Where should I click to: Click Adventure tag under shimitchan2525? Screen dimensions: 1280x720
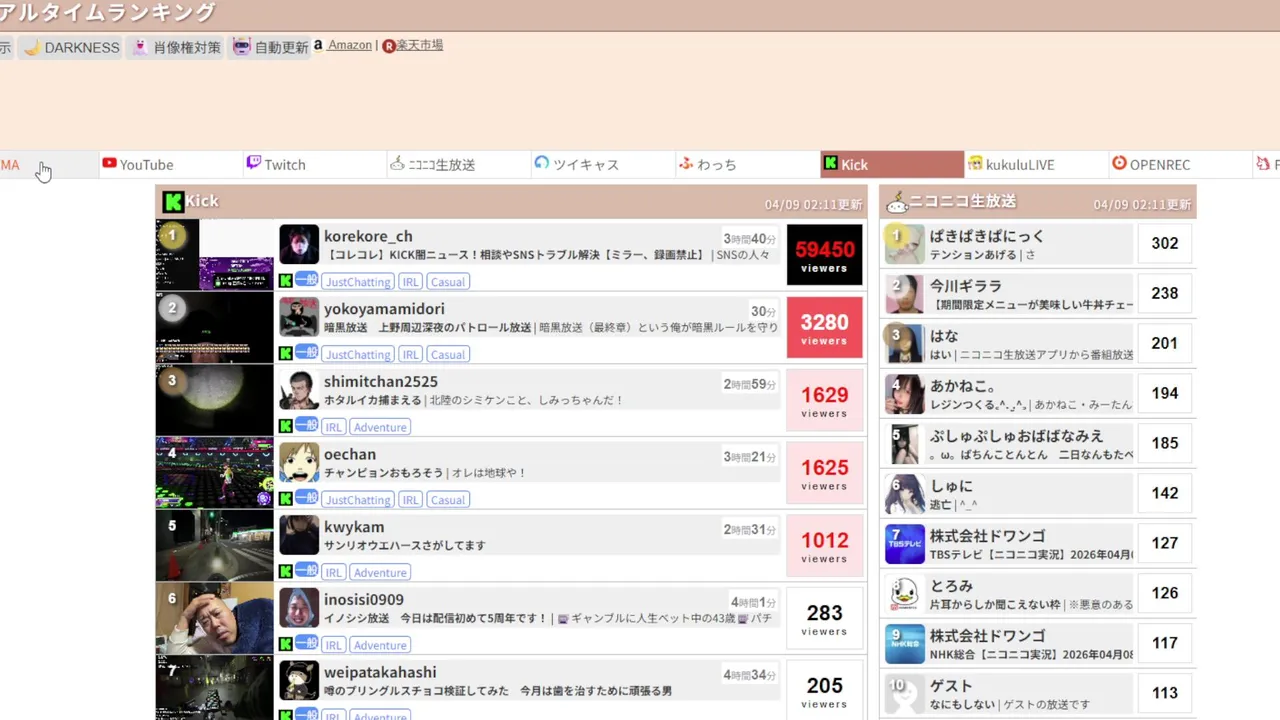(x=380, y=427)
